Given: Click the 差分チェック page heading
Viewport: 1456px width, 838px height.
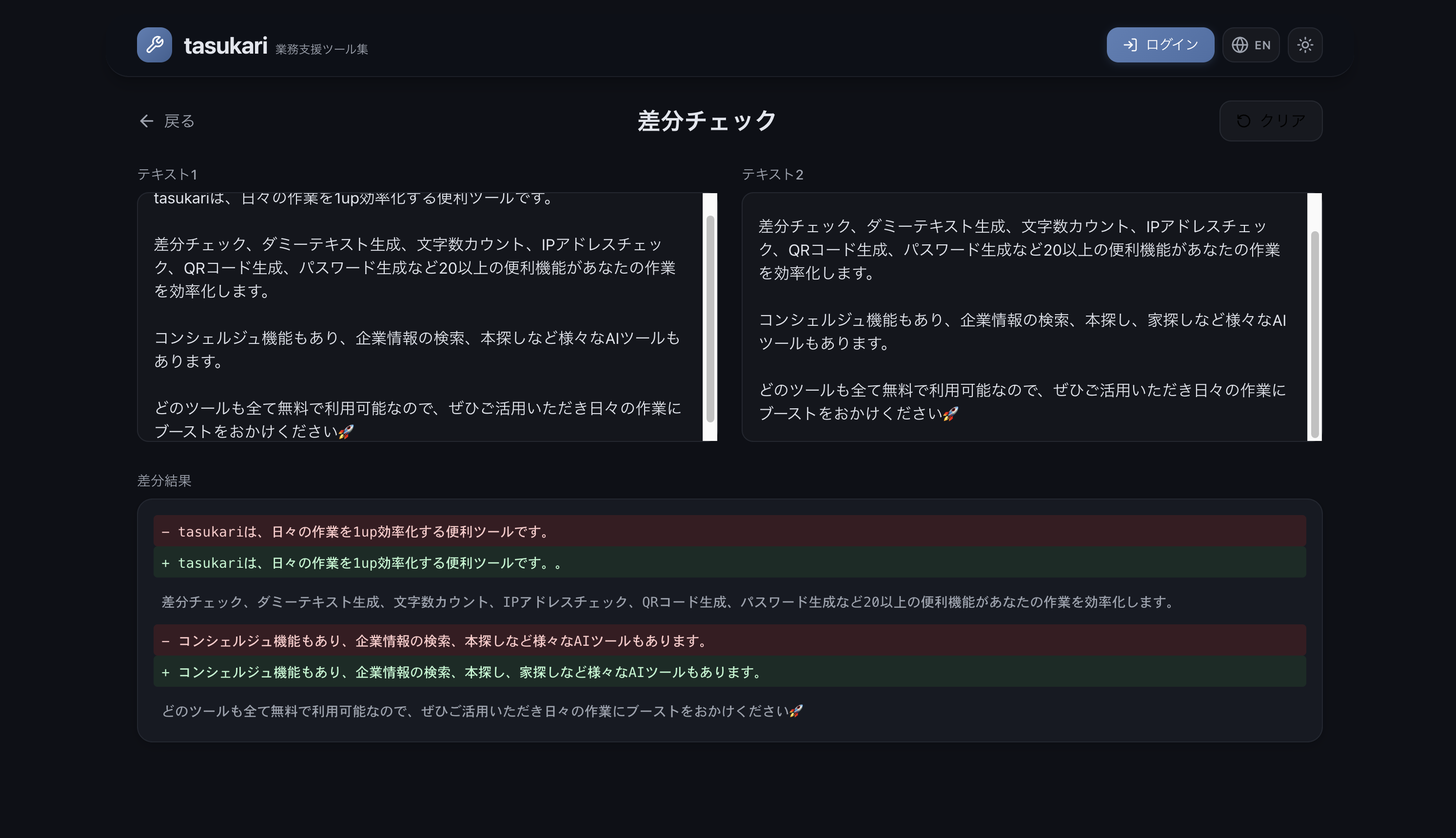Looking at the screenshot, I should click(x=707, y=121).
